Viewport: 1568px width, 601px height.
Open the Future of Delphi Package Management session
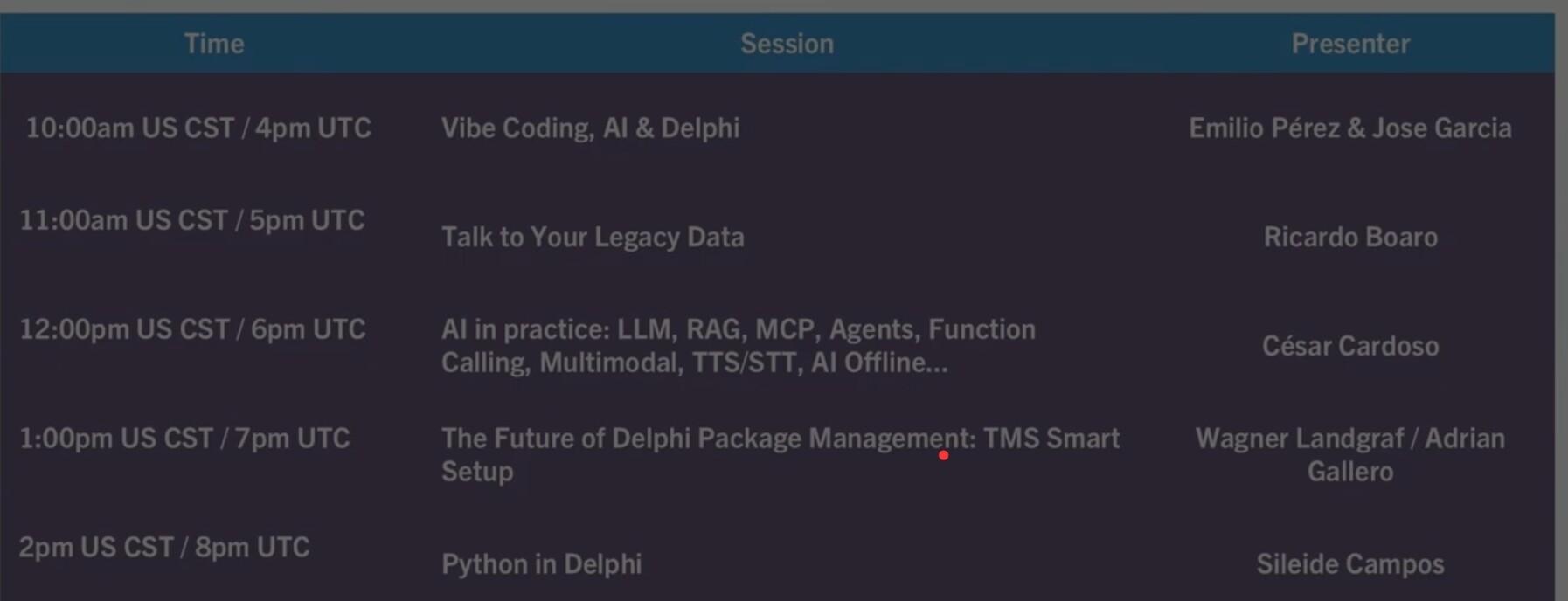(x=780, y=454)
